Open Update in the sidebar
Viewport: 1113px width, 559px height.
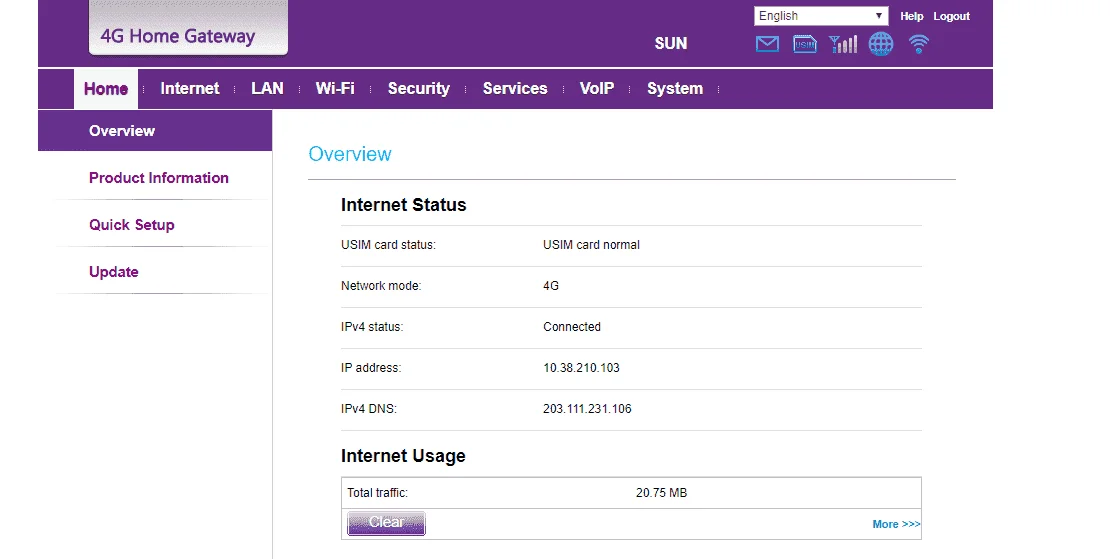pos(114,272)
